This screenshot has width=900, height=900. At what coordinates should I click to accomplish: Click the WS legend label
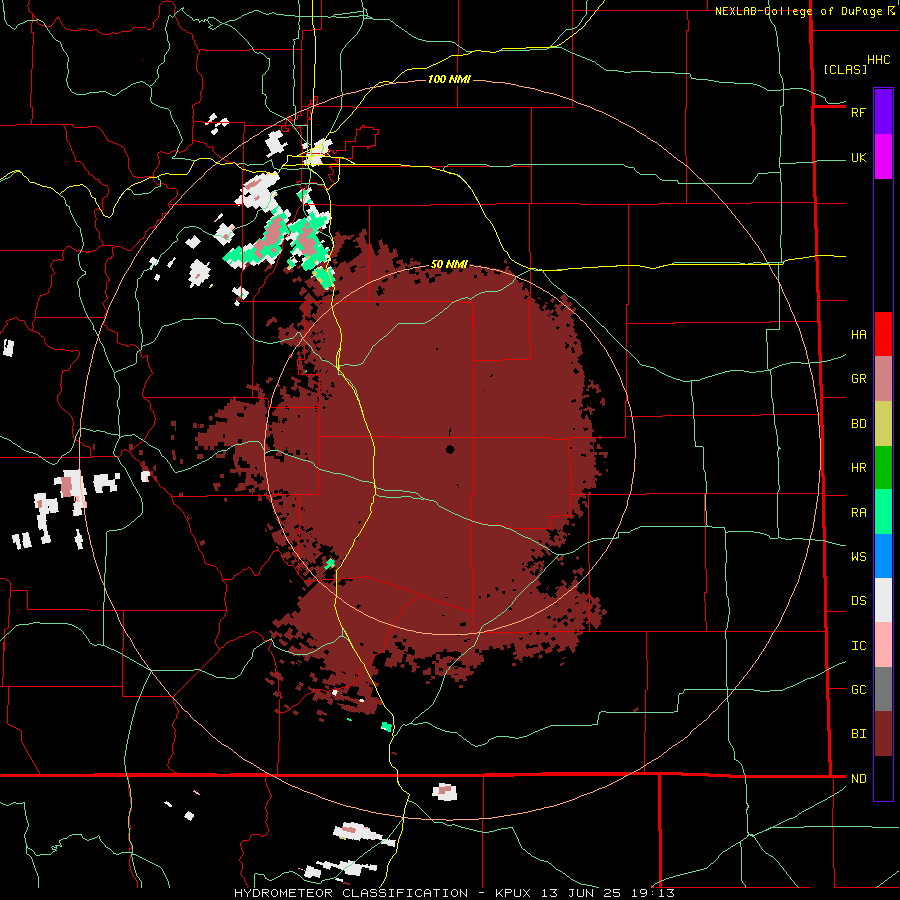858,557
